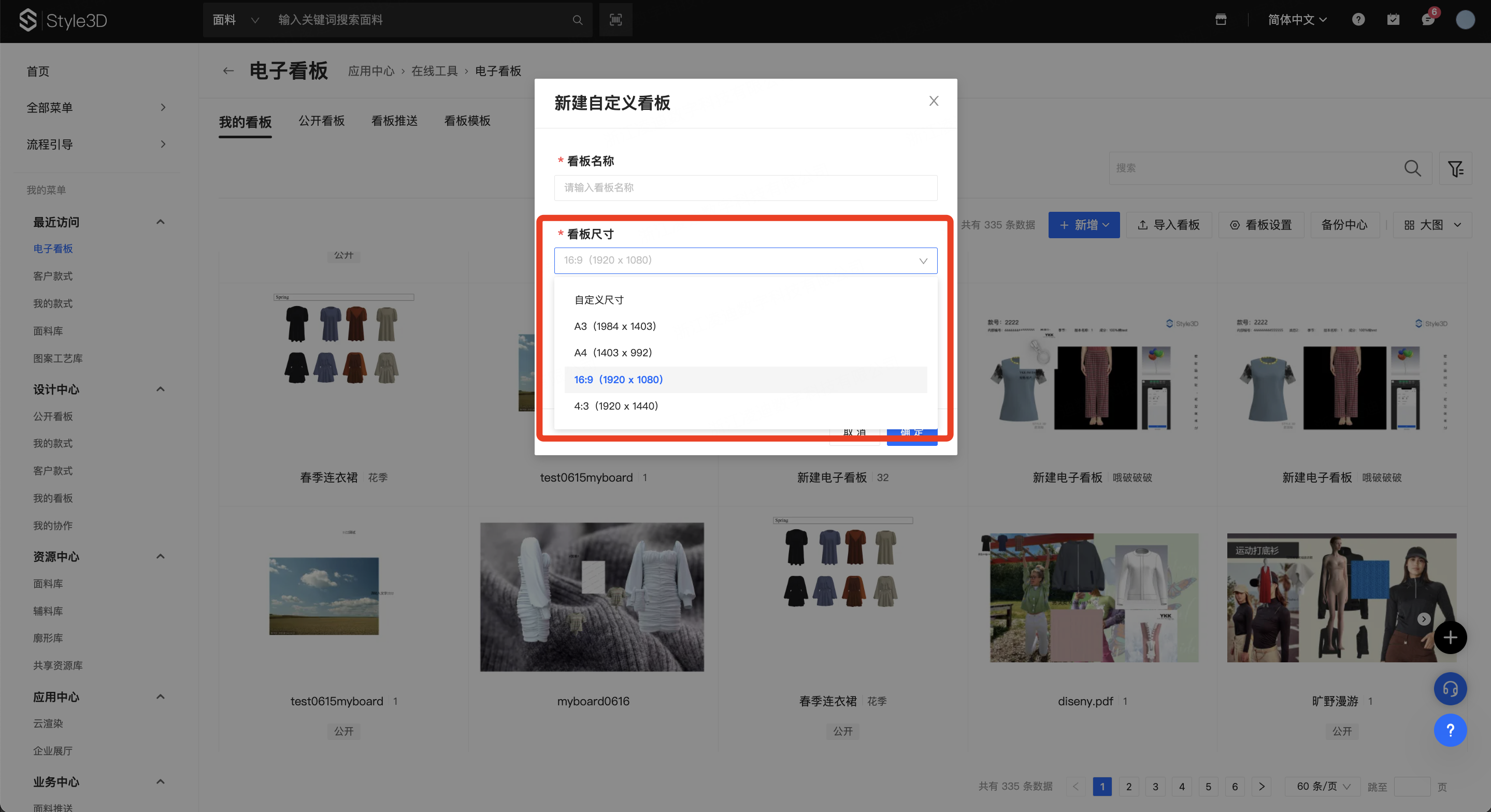The width and height of the screenshot is (1491, 812).
Task: Choose 4:3 (1920 x 1440) size option
Action: tap(616, 407)
